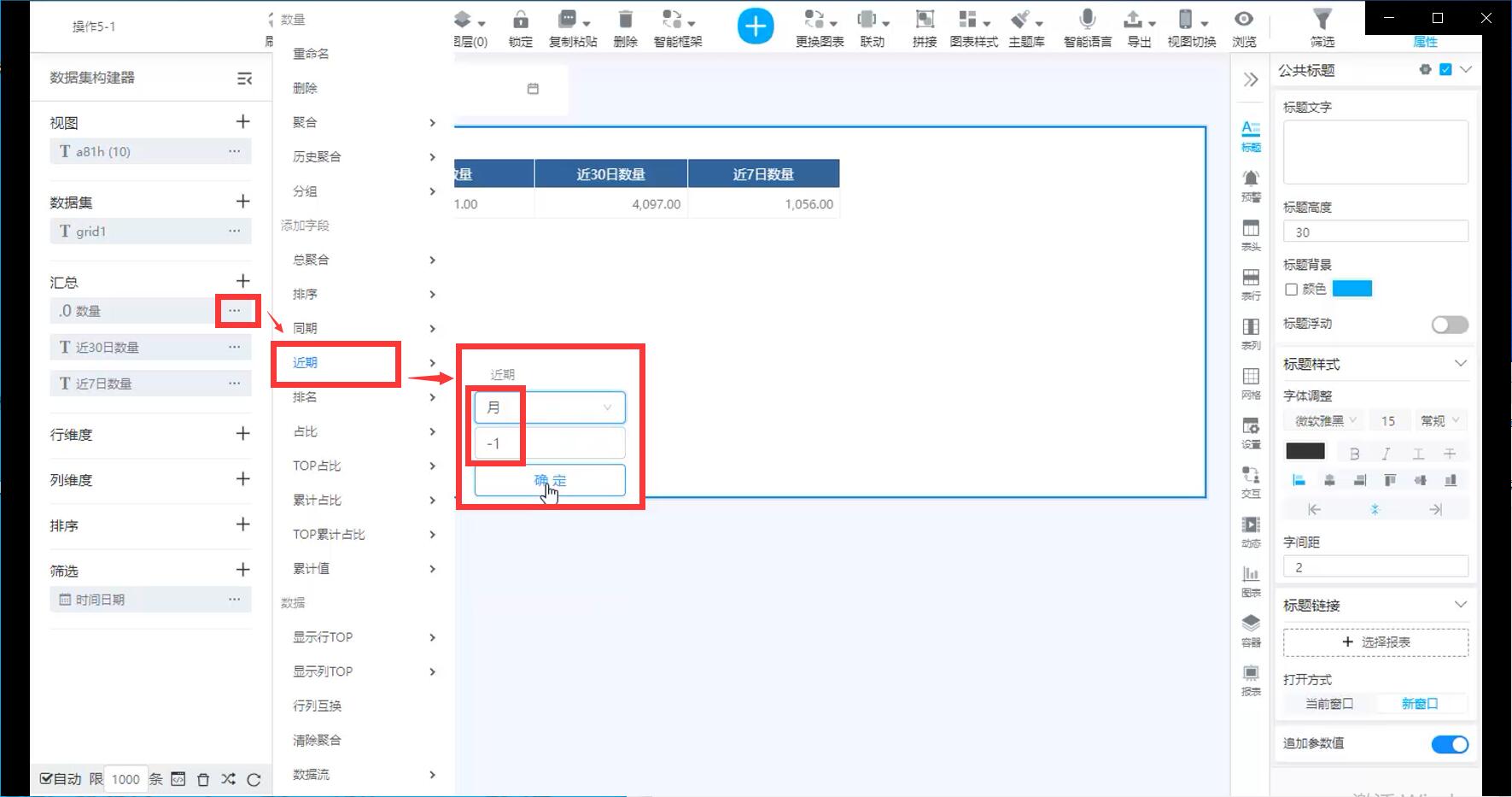
Task: Open the 聚合 submenu
Action: click(x=363, y=122)
